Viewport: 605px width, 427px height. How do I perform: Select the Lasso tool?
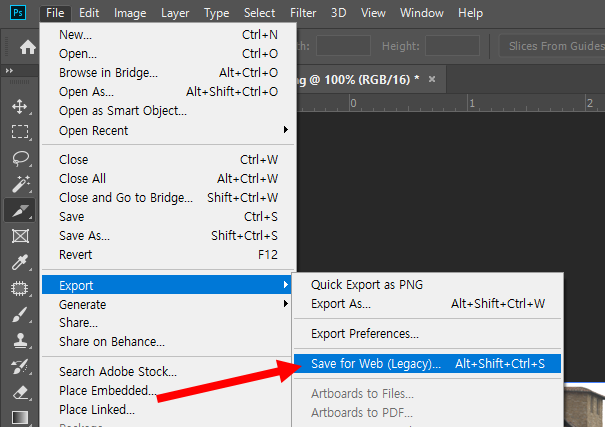20,158
